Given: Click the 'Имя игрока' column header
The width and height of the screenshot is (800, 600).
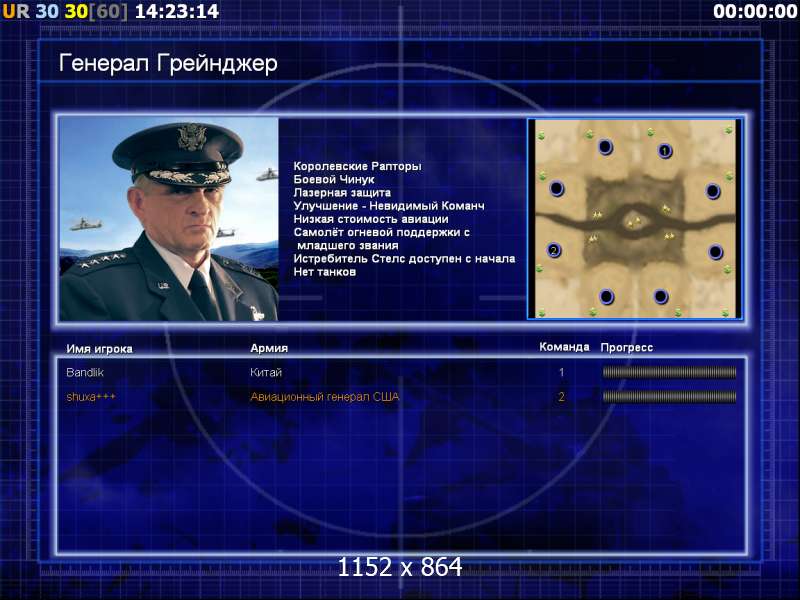Looking at the screenshot, I should pos(99,349).
